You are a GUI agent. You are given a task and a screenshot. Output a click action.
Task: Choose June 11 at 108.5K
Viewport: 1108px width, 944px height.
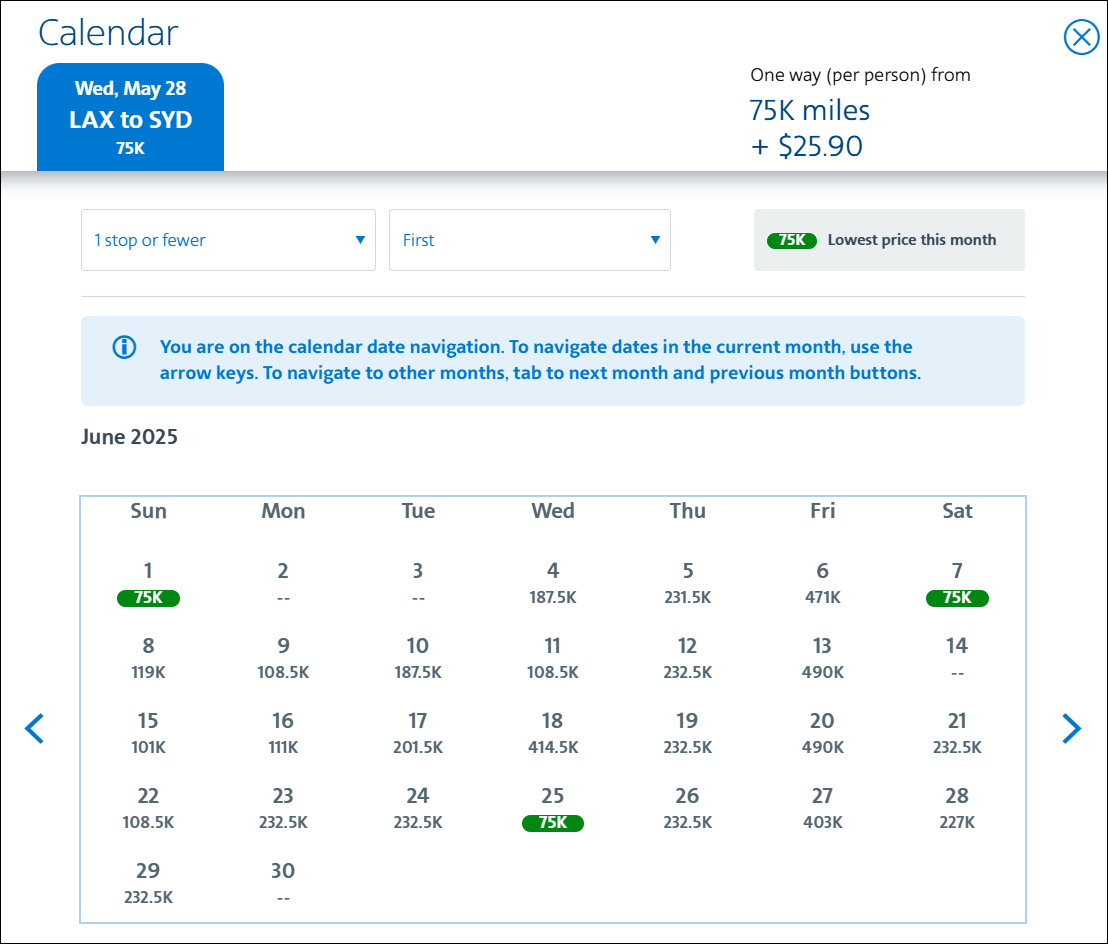[553, 659]
